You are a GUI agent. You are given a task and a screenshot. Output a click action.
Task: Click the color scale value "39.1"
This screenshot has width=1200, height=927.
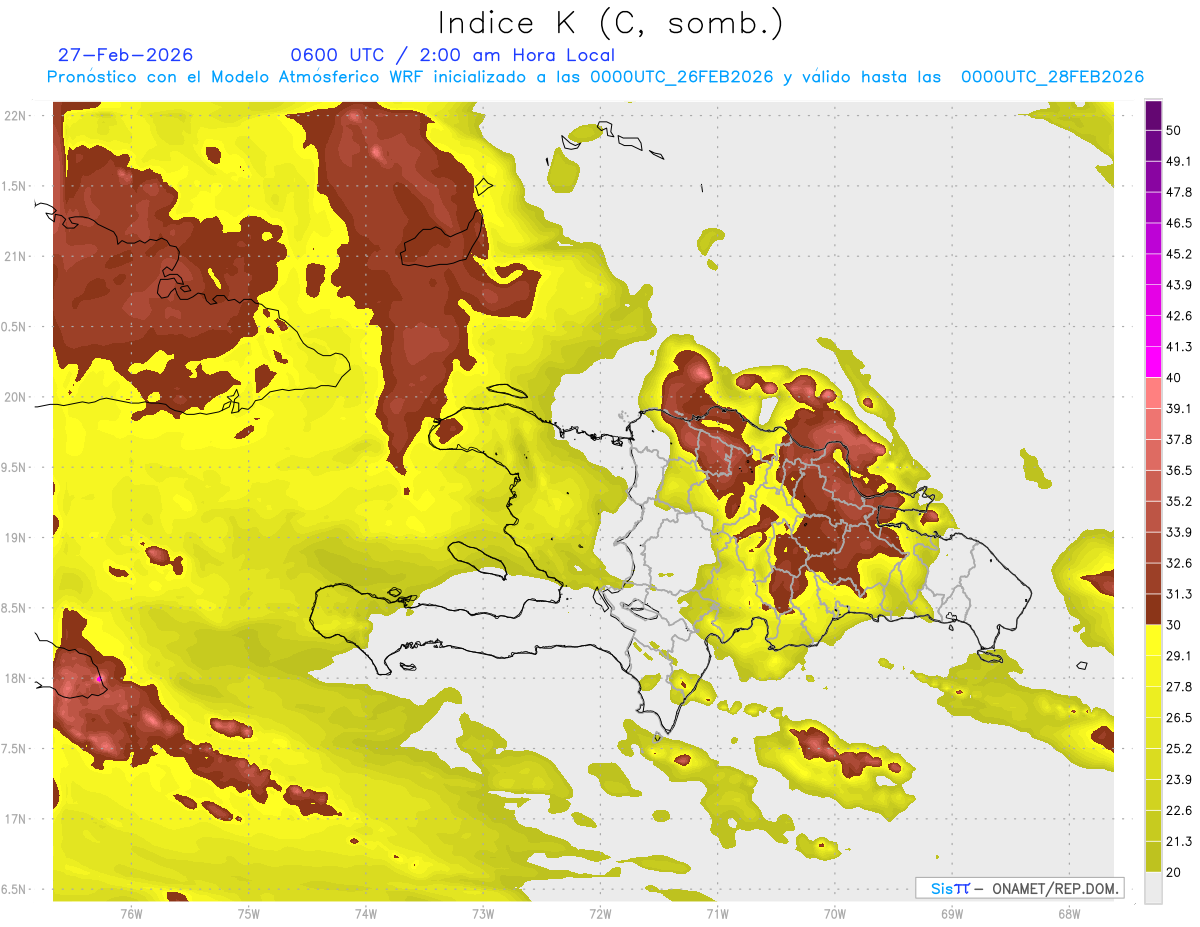pyautogui.click(x=1179, y=408)
